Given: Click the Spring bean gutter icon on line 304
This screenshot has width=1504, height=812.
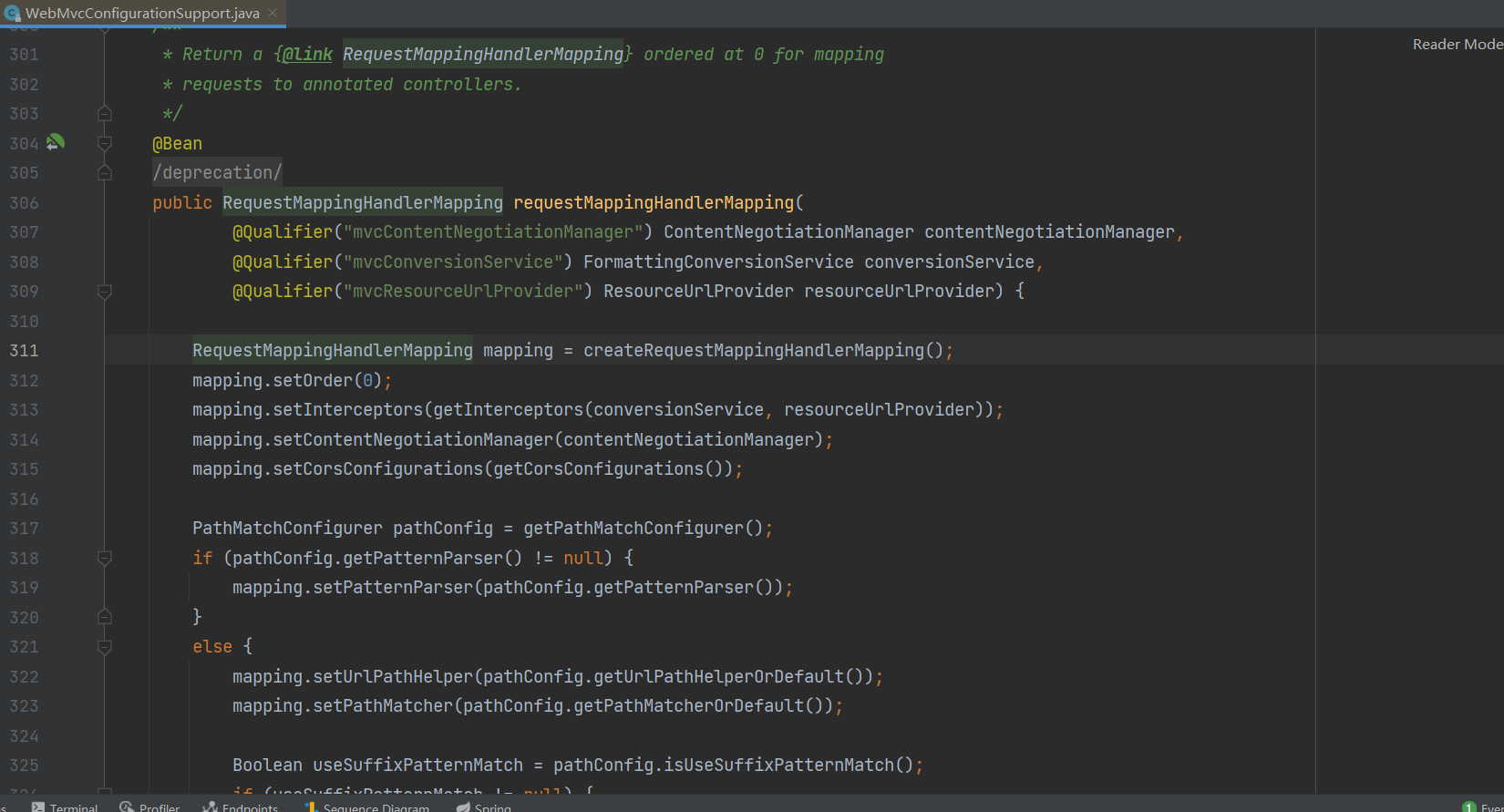Looking at the screenshot, I should [55, 142].
